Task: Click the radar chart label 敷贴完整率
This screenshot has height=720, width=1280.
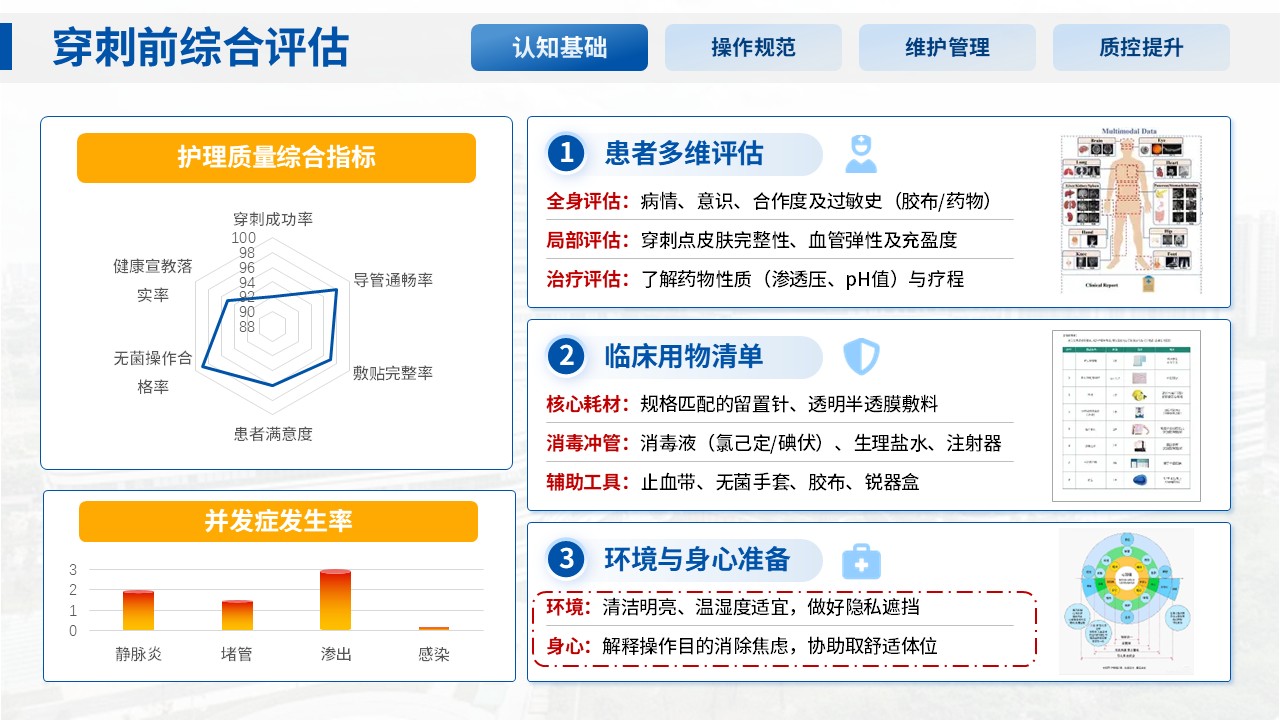Action: pyautogui.click(x=393, y=373)
